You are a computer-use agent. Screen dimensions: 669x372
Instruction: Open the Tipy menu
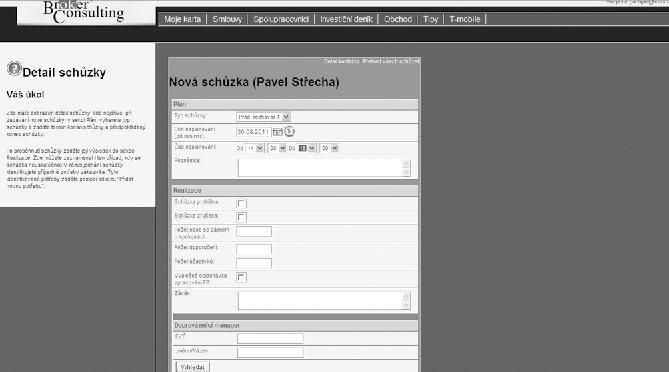tap(430, 19)
